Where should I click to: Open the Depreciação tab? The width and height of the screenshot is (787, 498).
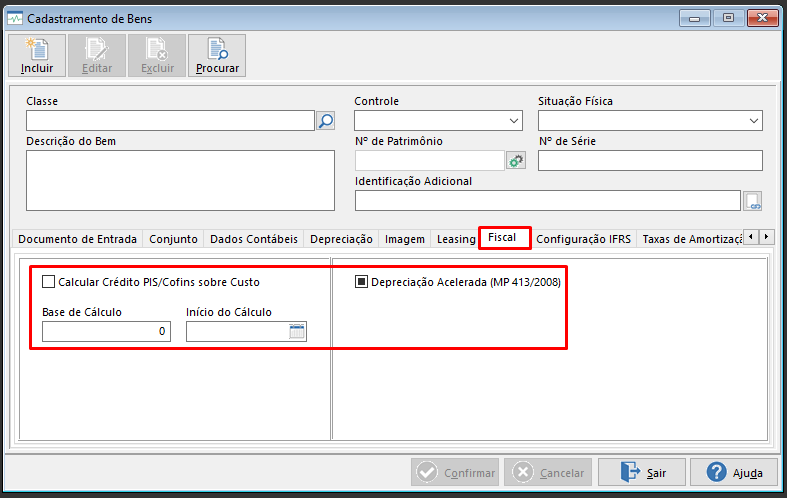(x=341, y=239)
